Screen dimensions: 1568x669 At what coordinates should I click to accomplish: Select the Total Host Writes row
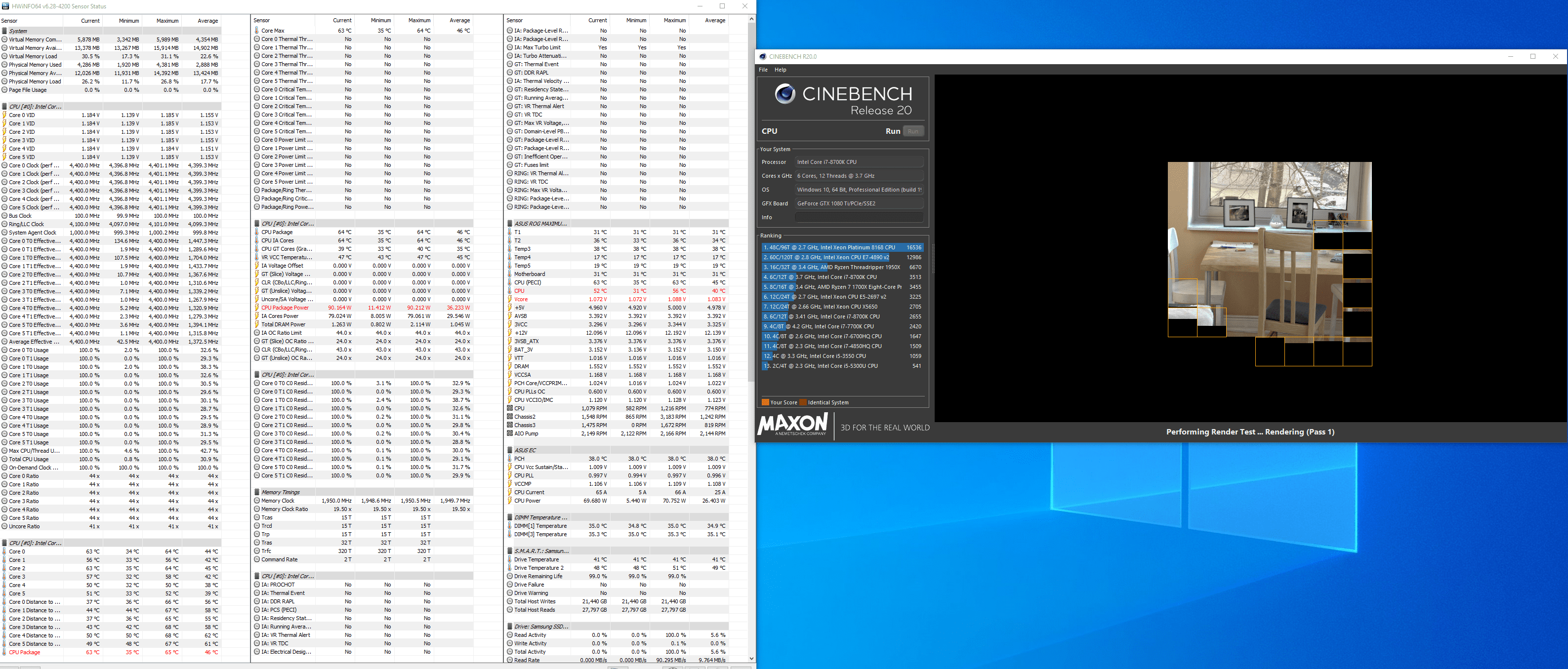(617, 601)
